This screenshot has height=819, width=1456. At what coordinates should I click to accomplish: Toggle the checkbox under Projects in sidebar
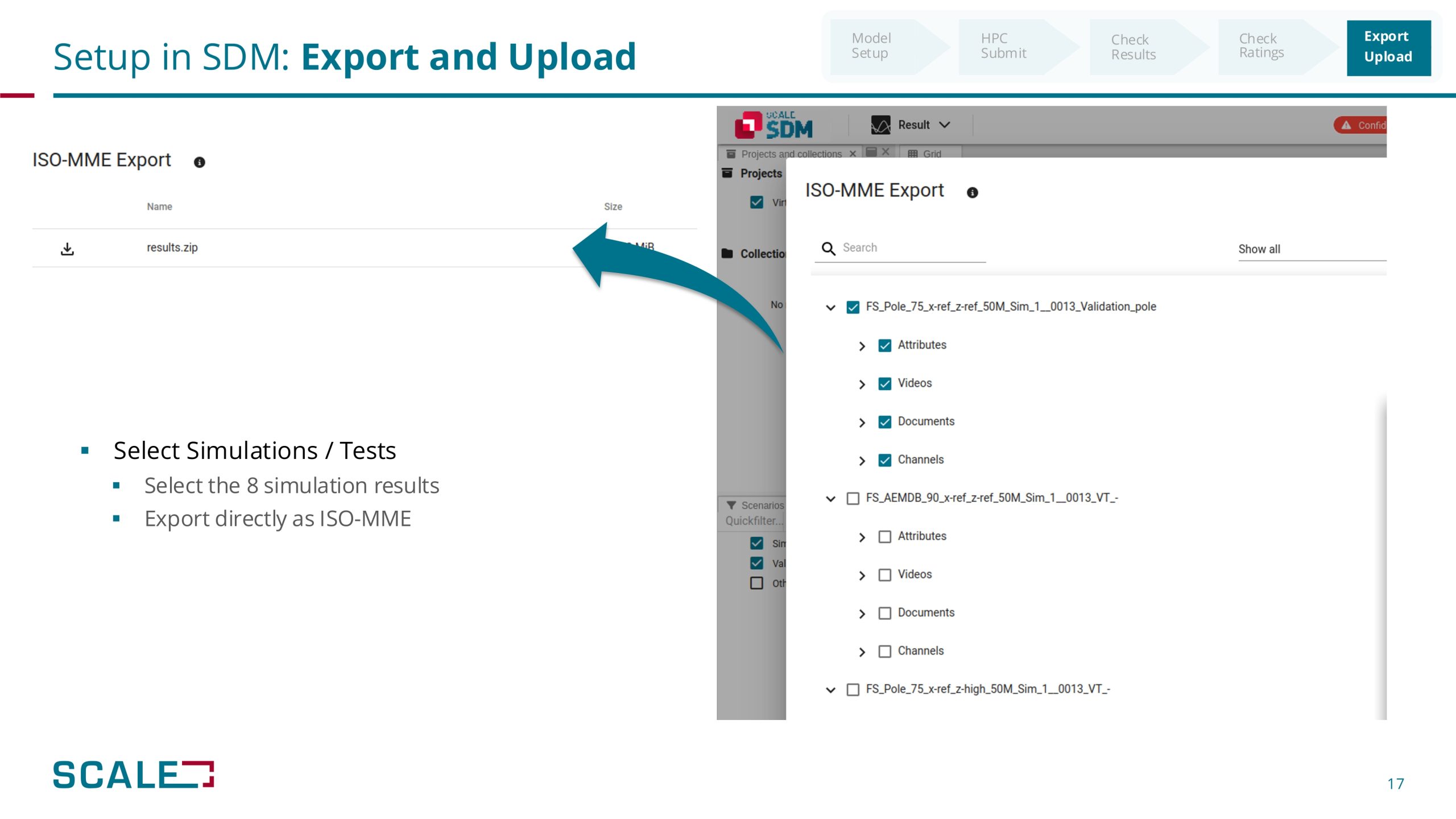[x=756, y=202]
